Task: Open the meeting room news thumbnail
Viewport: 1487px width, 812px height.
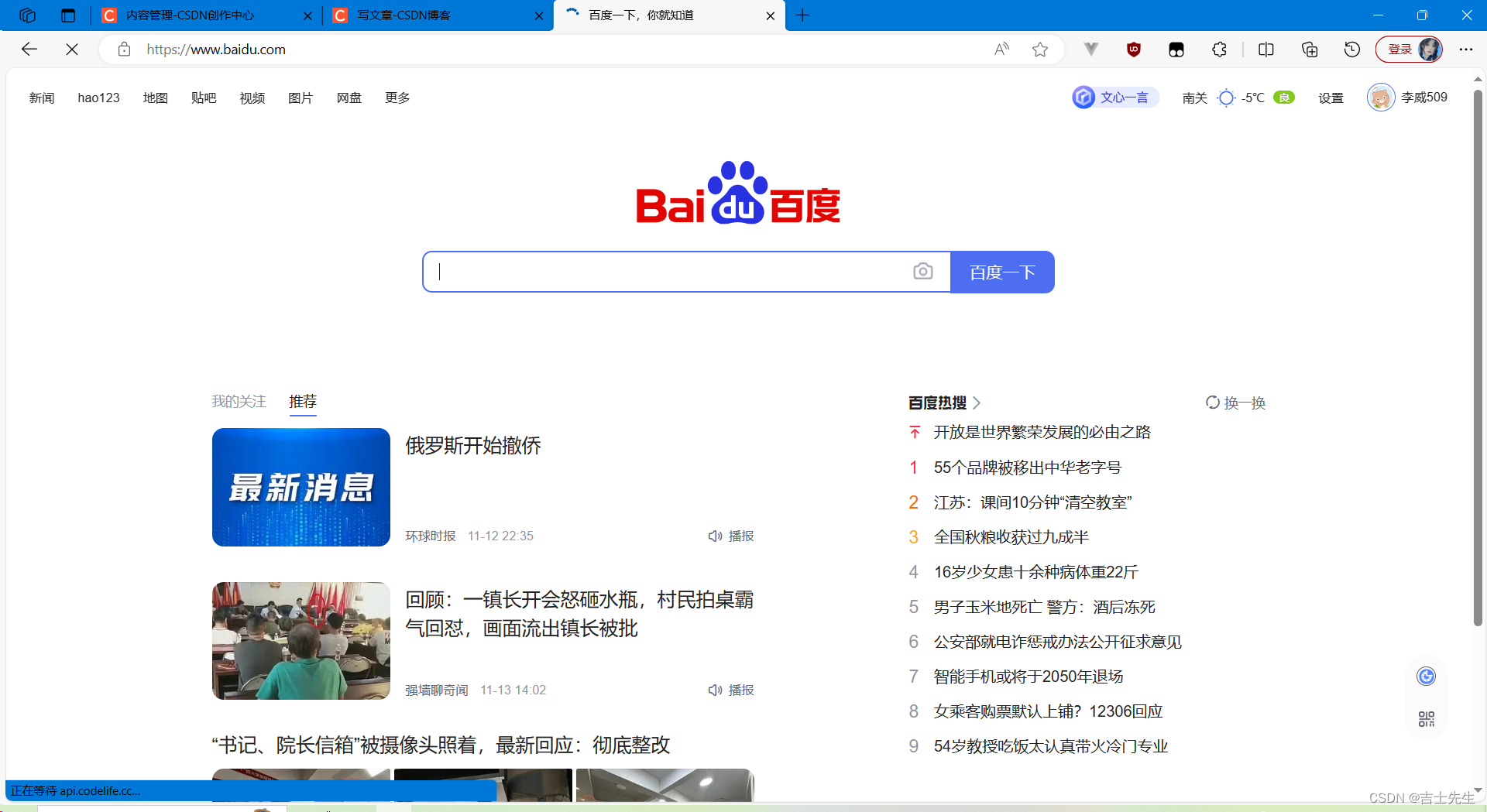Action: (x=301, y=641)
